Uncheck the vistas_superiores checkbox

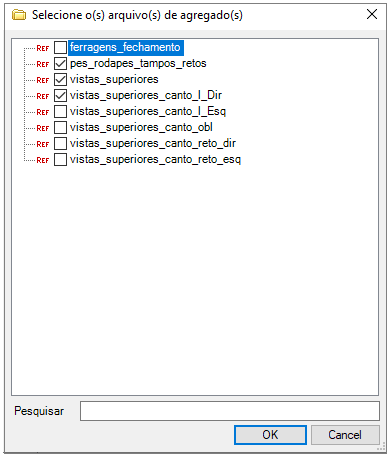pyautogui.click(x=60, y=80)
